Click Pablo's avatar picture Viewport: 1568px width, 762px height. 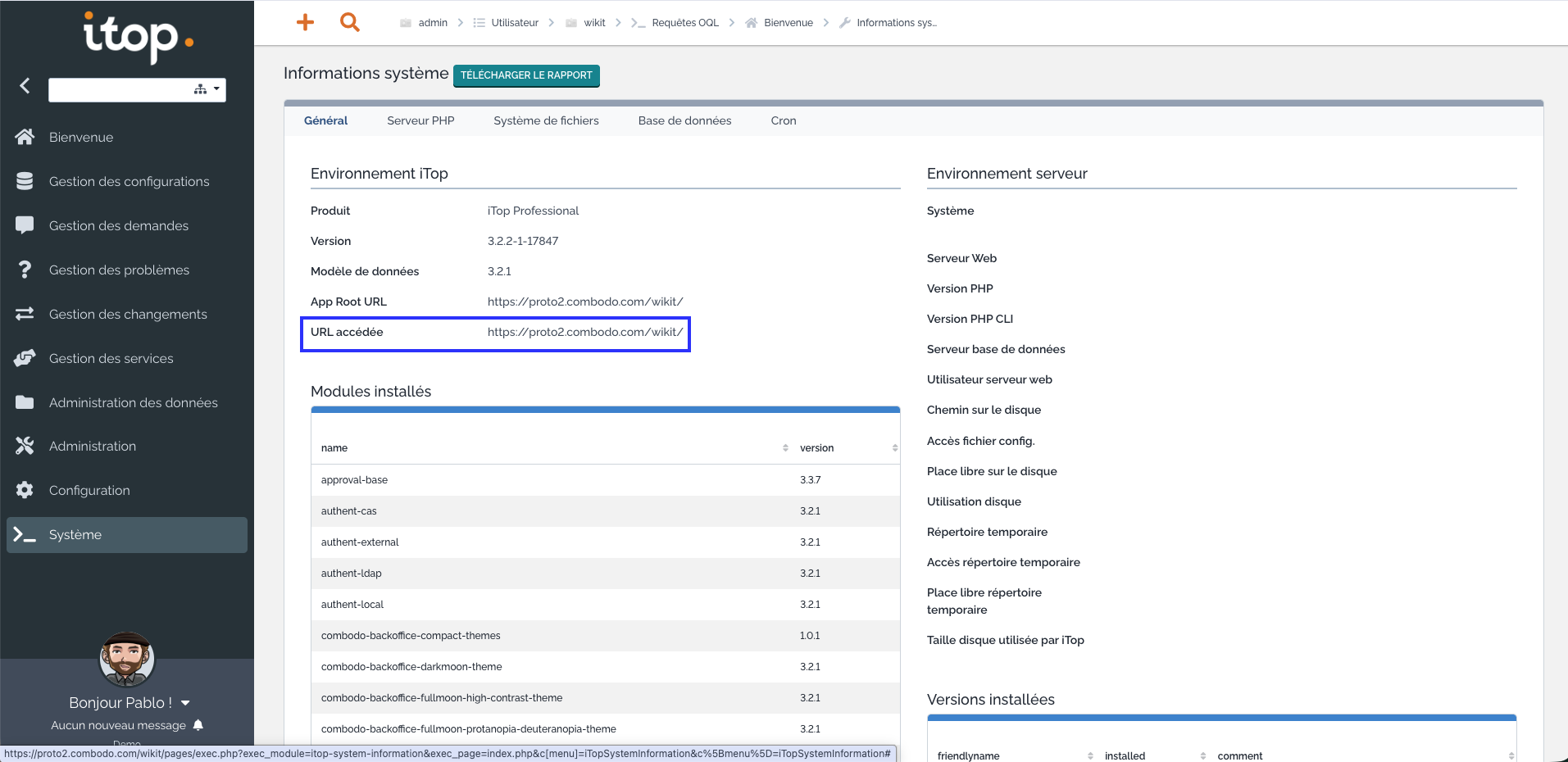coord(127,660)
